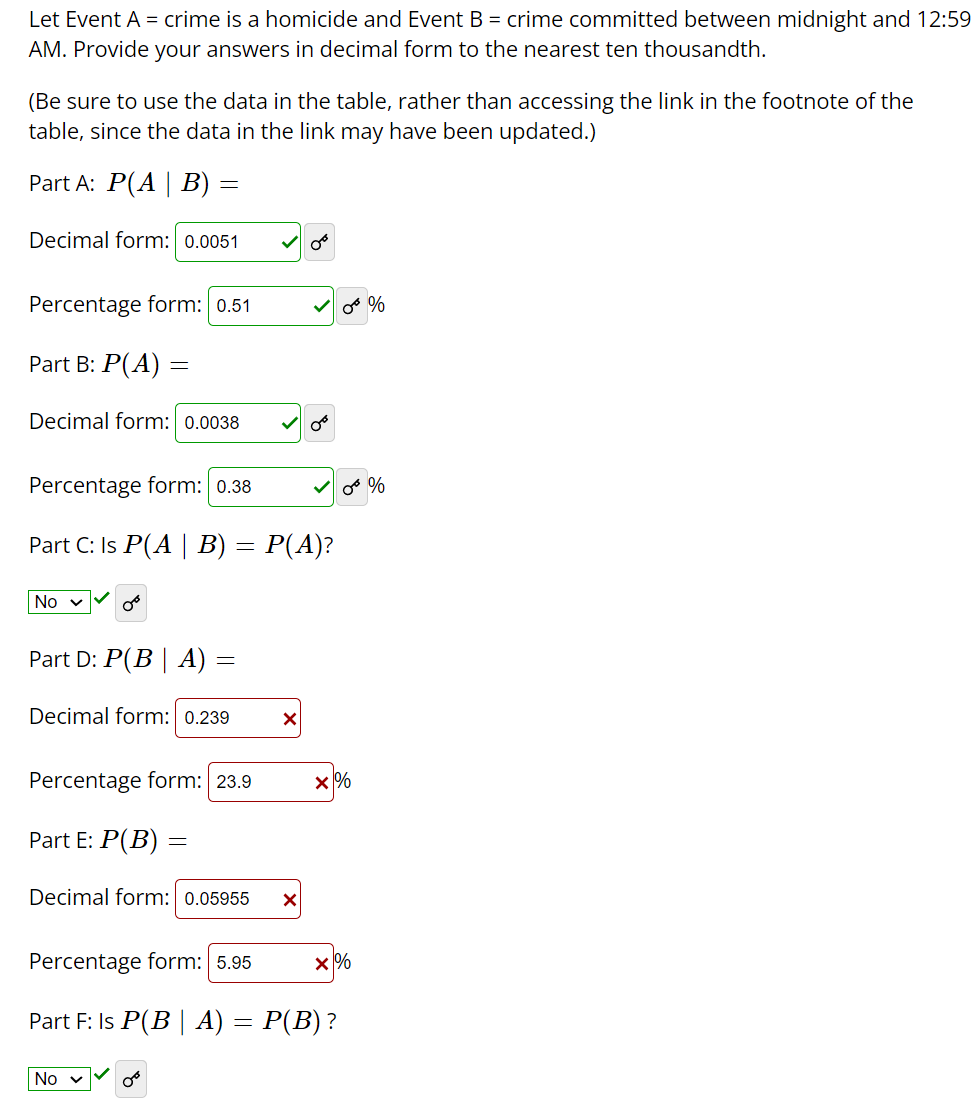Click the key icon next to 0.0038
This screenshot has width=976, height=1120.
pyautogui.click(x=318, y=422)
